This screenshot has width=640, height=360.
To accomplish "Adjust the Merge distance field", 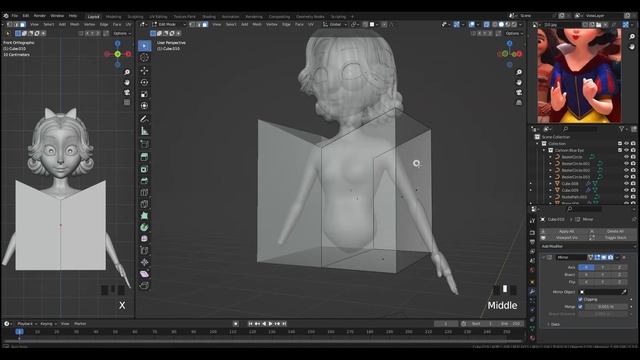I will 606,307.
